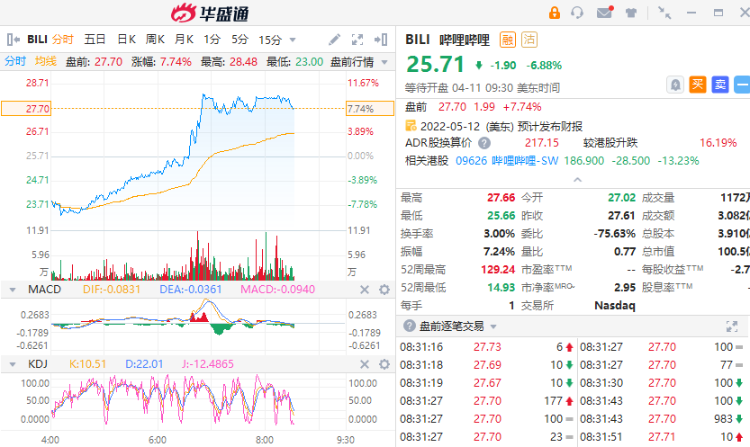The image size is (750, 447).
Task: Close the KDJ indicator panel
Action: click(x=364, y=365)
